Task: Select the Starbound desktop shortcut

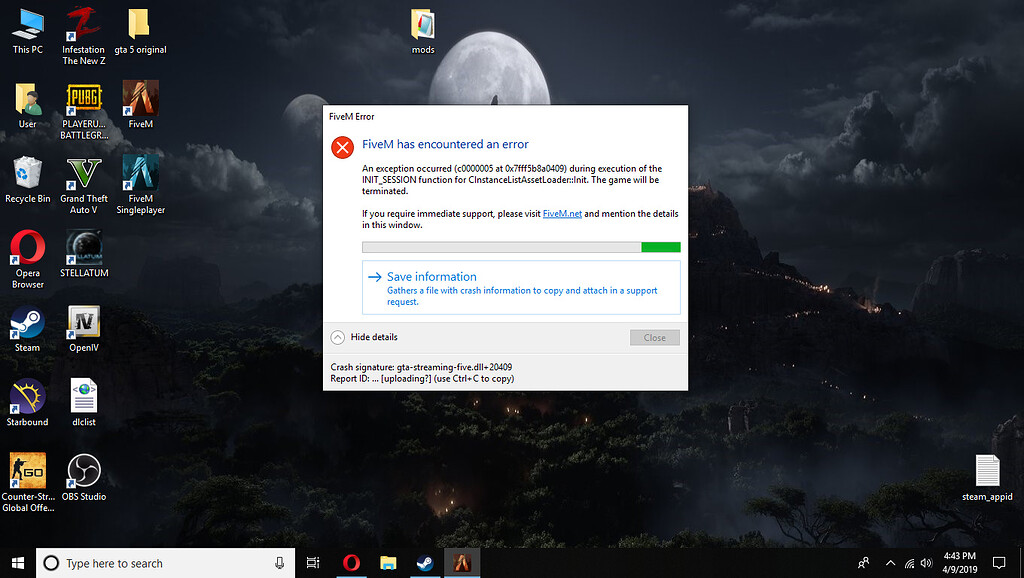Action: (x=27, y=403)
